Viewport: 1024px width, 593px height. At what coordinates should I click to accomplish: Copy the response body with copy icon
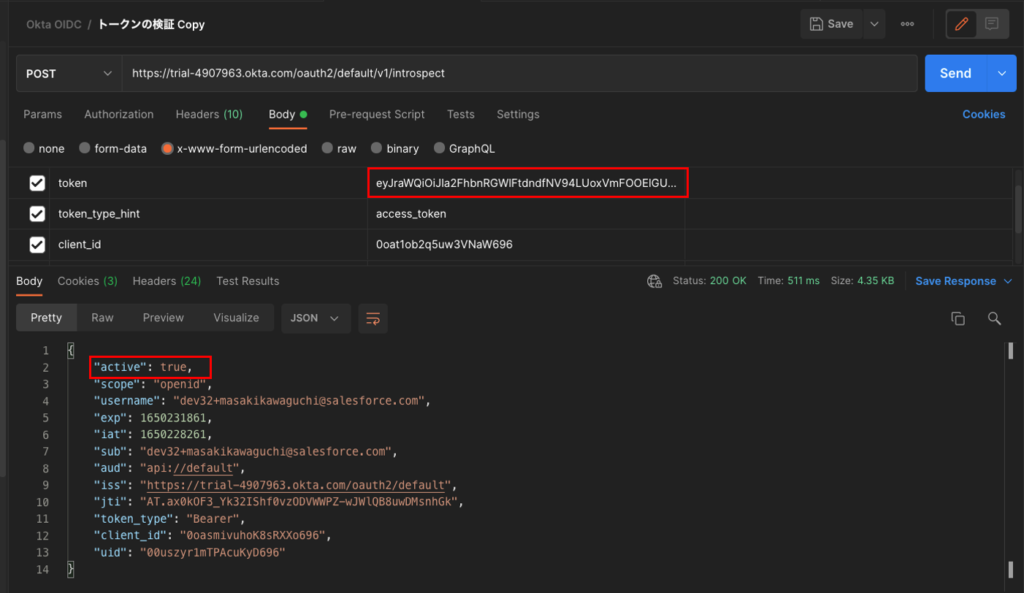click(957, 318)
